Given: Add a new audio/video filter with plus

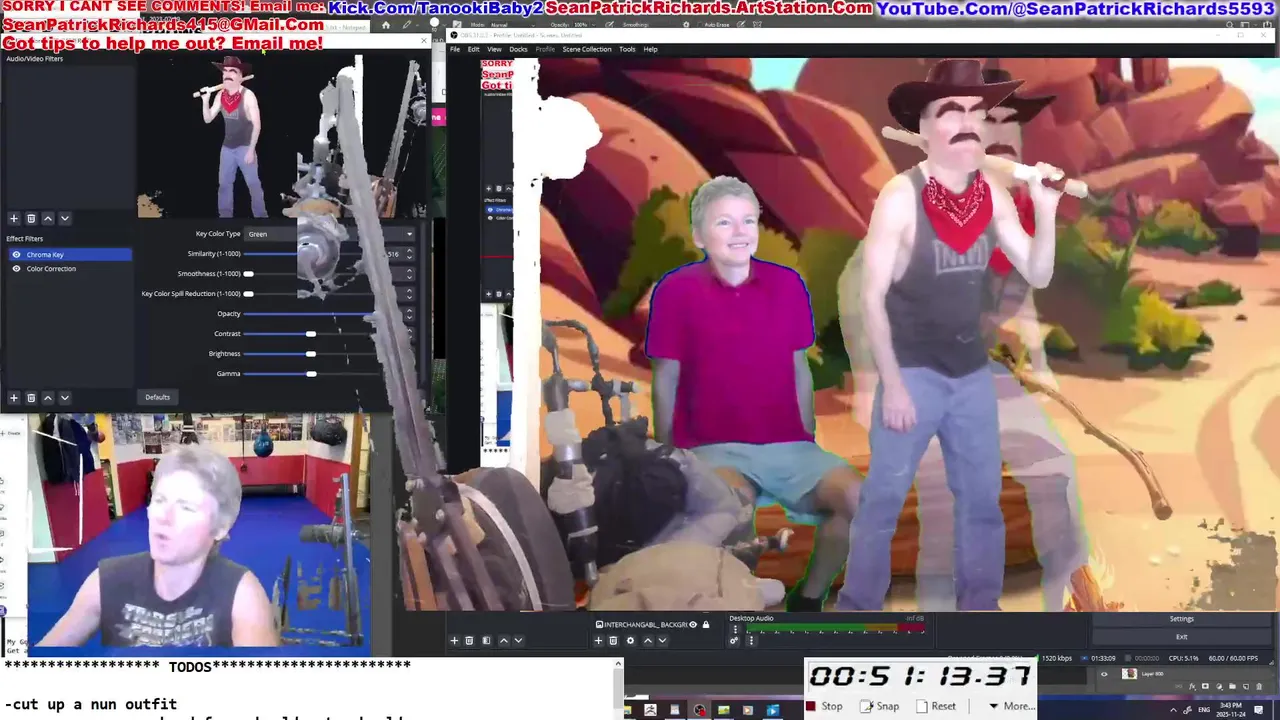Looking at the screenshot, I should pyautogui.click(x=14, y=218).
